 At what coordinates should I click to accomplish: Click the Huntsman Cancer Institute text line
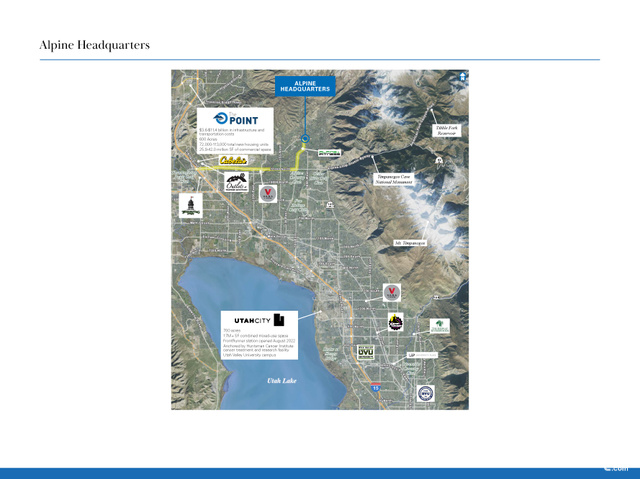[258, 346]
